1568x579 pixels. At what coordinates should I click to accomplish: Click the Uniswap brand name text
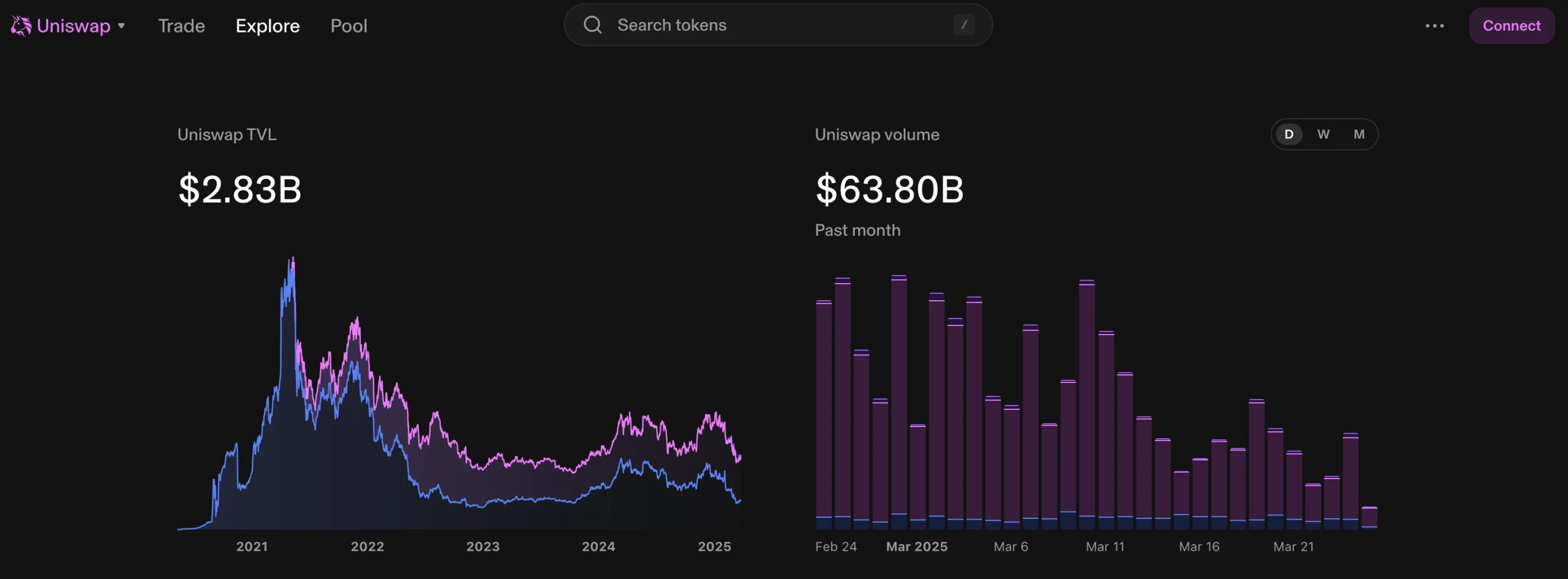pos(73,26)
